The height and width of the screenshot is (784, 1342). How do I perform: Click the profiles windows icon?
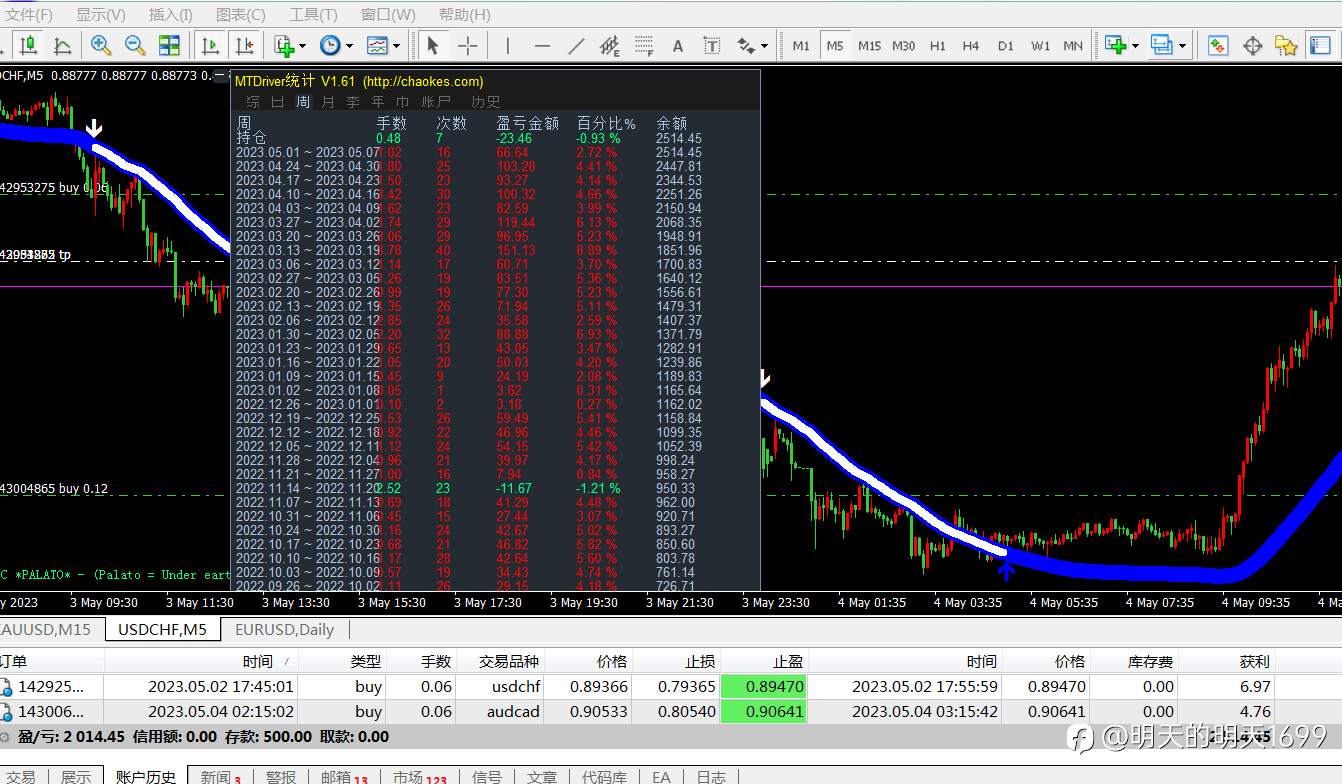tap(1161, 45)
